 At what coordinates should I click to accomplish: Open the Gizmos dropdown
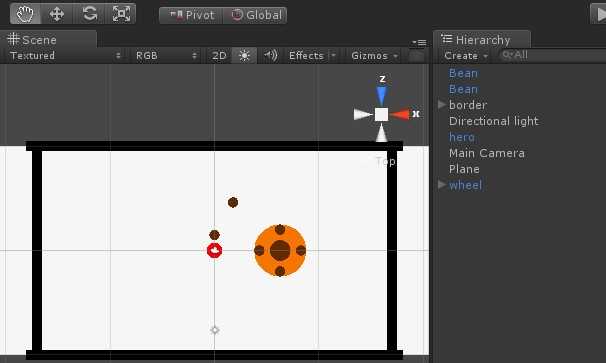tap(374, 56)
